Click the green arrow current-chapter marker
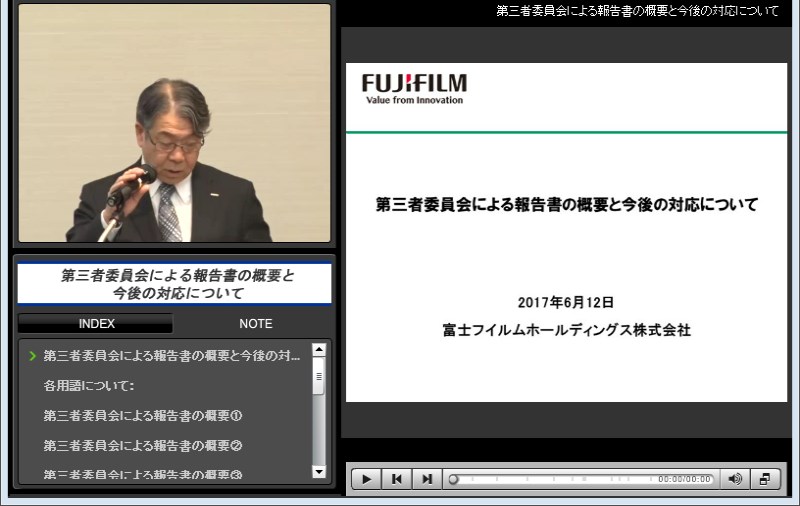 point(33,356)
